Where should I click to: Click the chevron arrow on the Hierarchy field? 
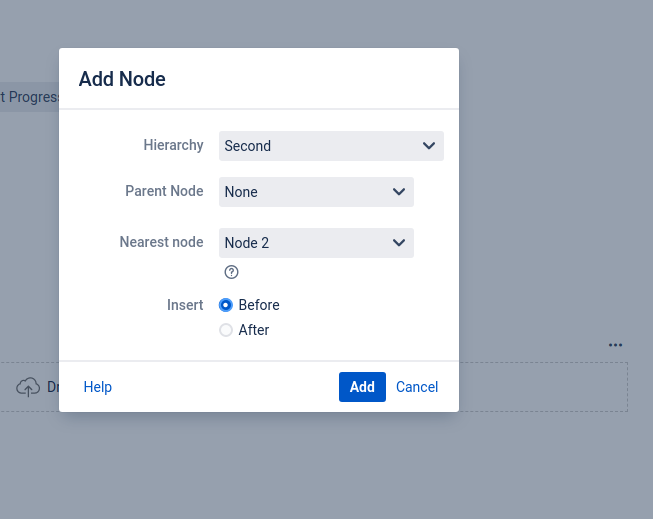pos(429,146)
